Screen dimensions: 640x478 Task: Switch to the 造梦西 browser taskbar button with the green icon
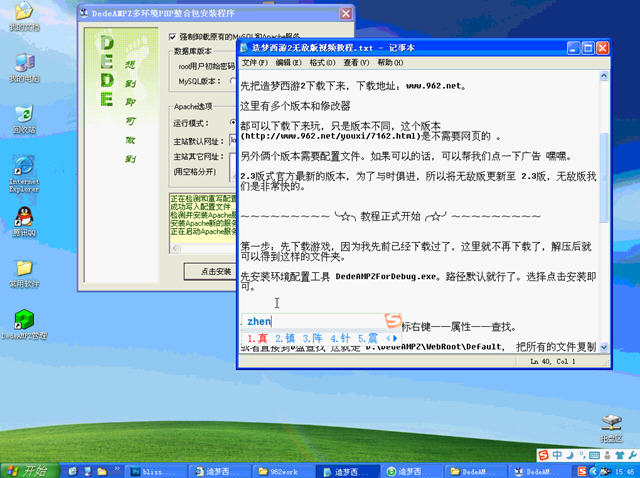pyautogui.click(x=412, y=471)
